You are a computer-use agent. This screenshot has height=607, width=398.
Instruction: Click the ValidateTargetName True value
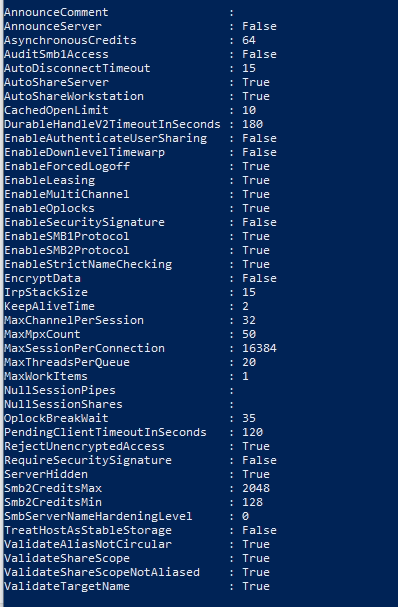pos(256,586)
